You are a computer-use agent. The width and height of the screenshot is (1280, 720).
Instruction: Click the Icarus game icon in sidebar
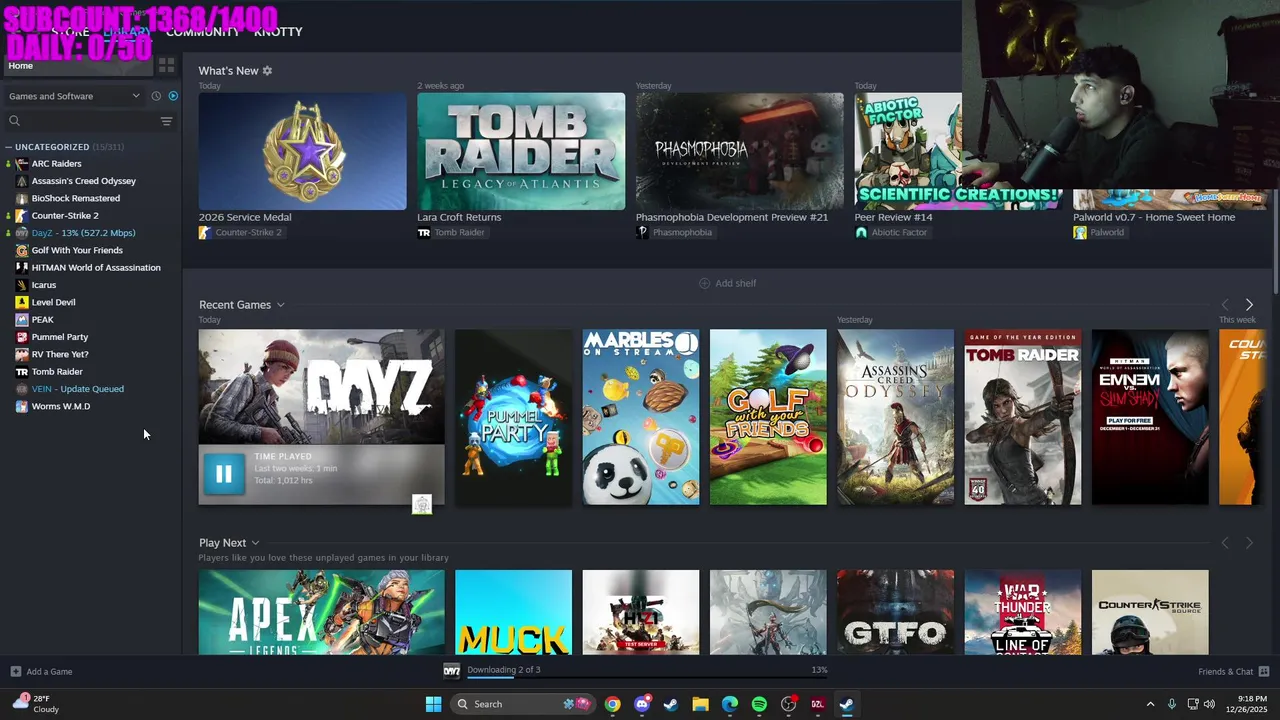22,285
